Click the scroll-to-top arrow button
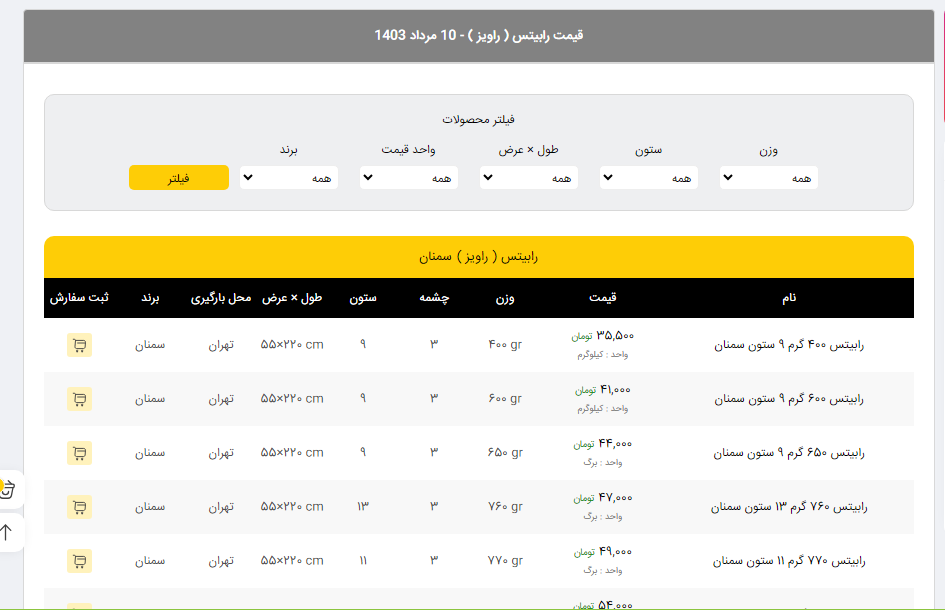 (x=8, y=532)
